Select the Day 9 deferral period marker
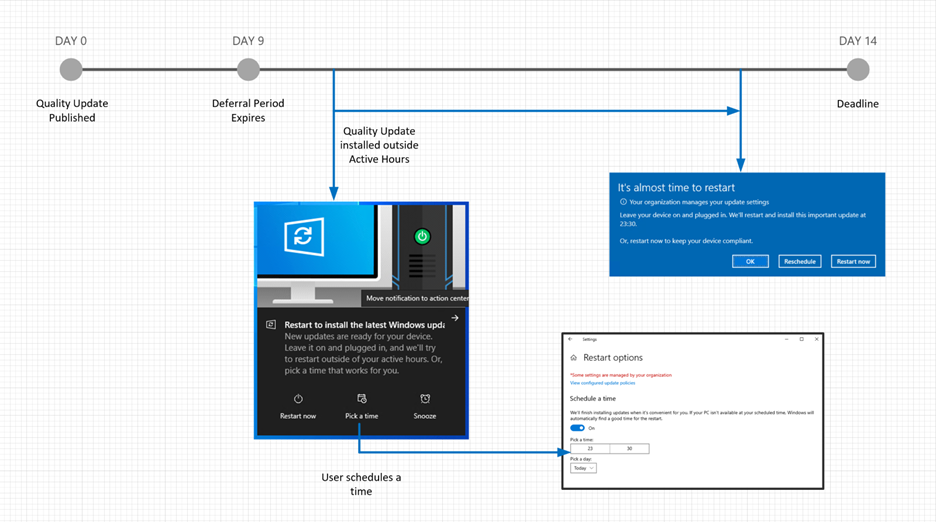 tap(248, 69)
